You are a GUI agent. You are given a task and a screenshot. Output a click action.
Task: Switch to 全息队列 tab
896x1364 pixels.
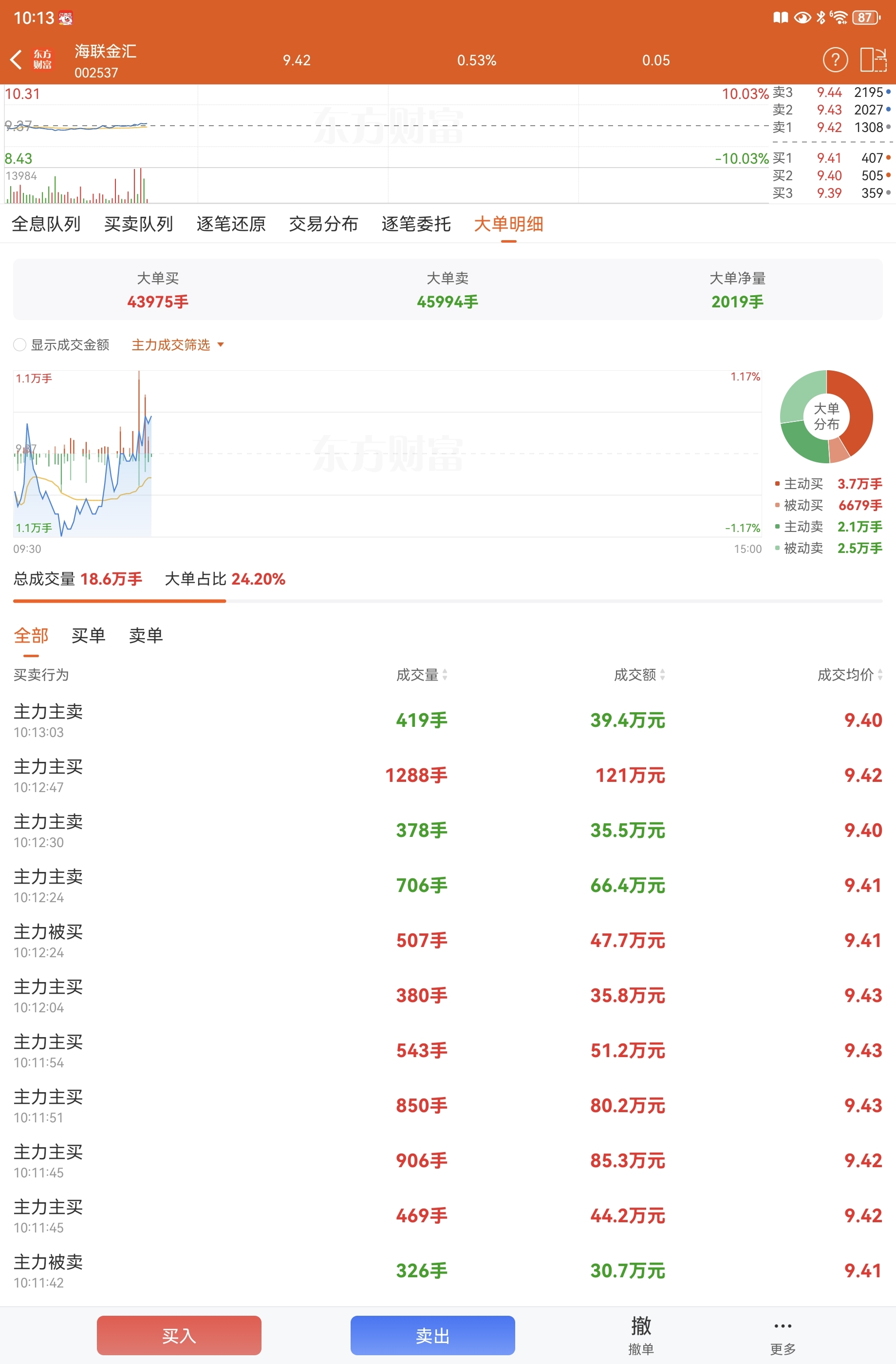pos(46,224)
